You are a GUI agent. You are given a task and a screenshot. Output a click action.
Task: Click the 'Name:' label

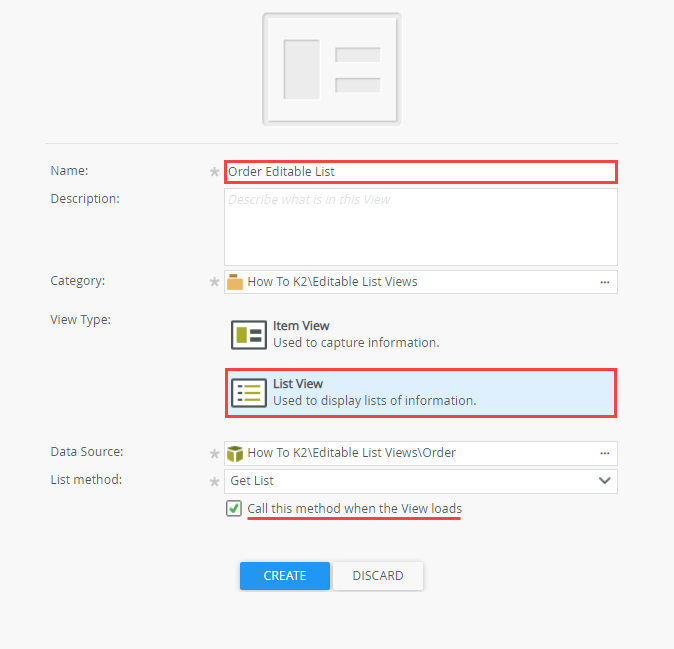tap(69, 171)
